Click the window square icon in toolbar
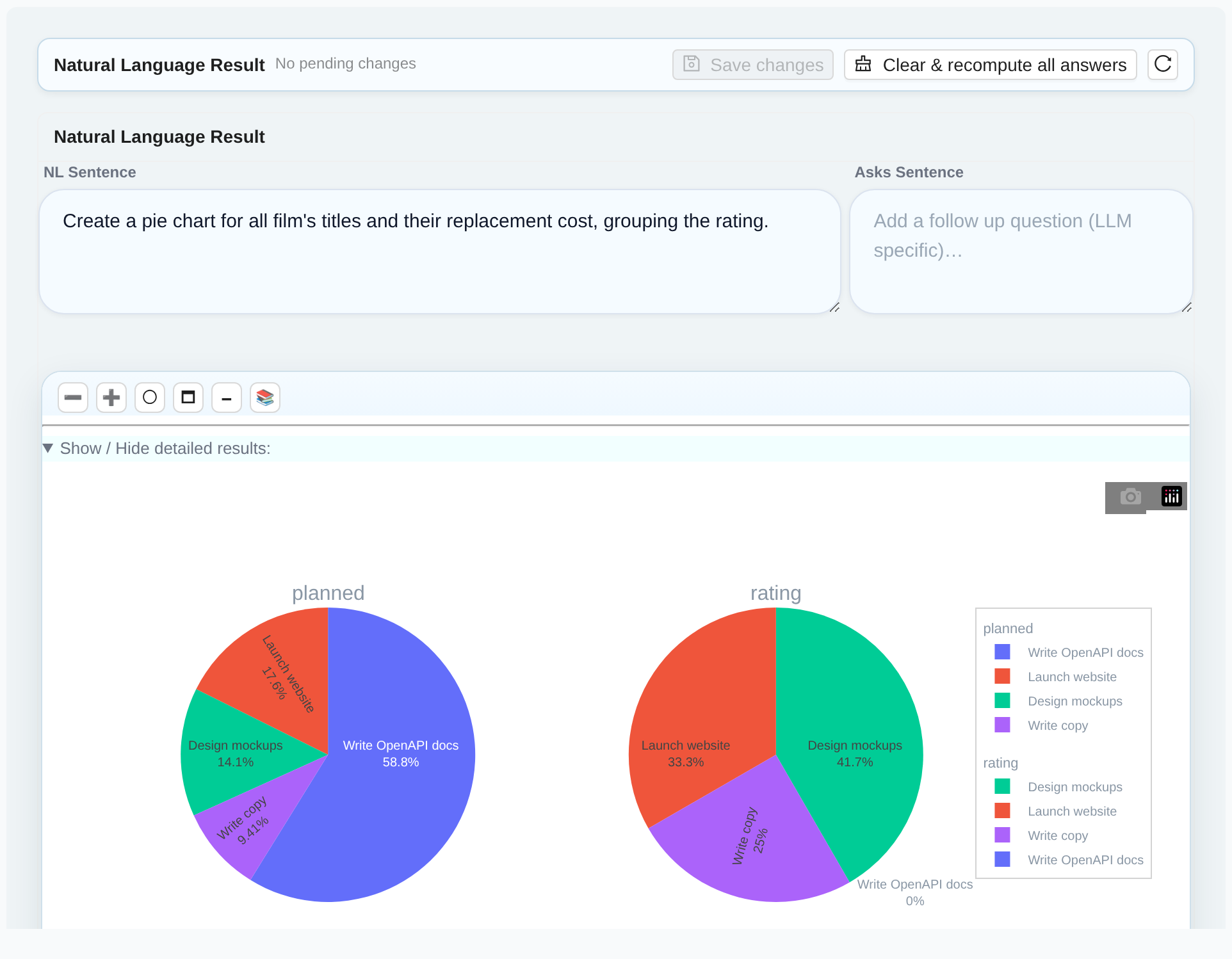Image resolution: width=1232 pixels, height=959 pixels. pos(188,398)
